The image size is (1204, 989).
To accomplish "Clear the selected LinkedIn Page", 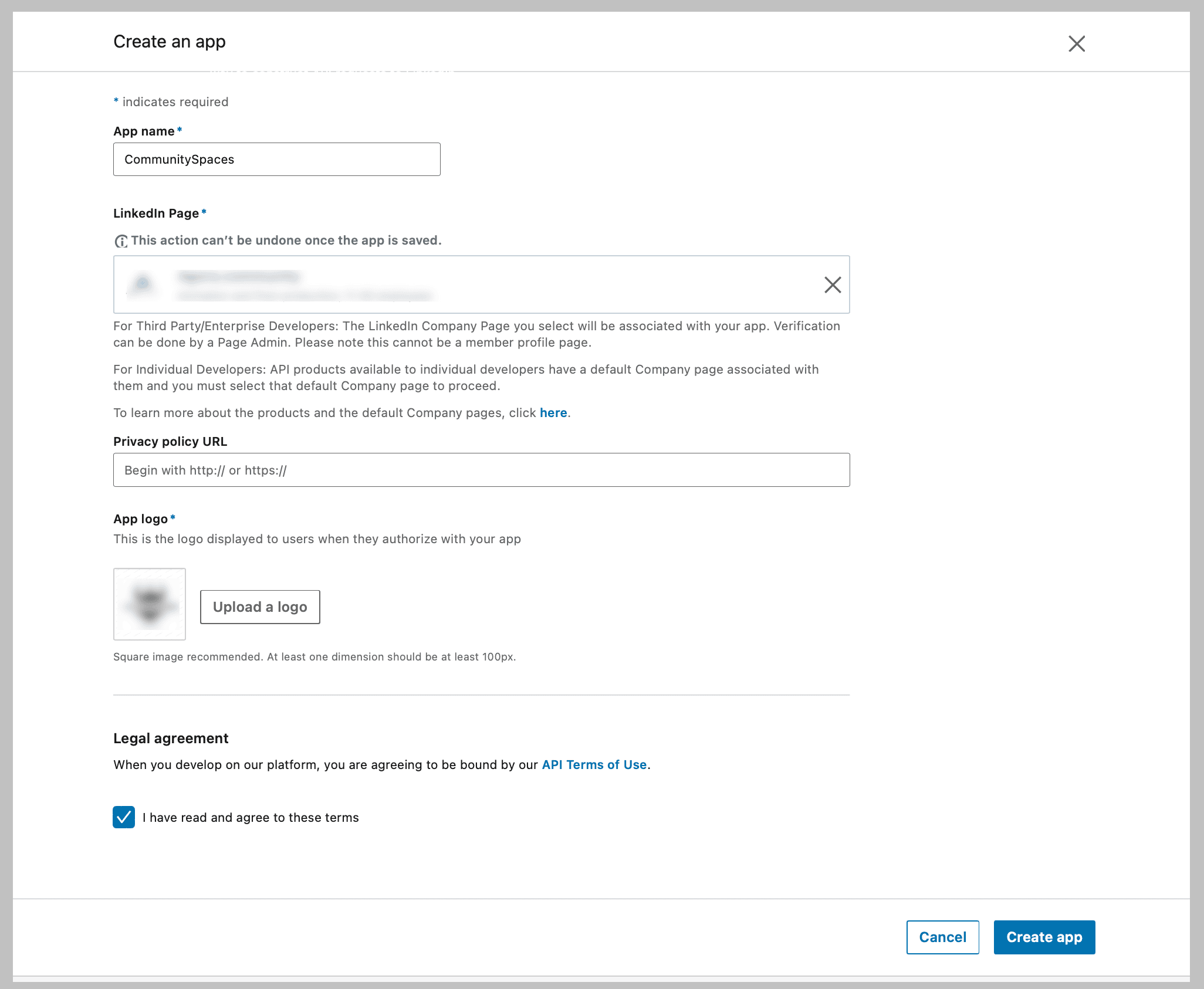I will click(x=832, y=285).
